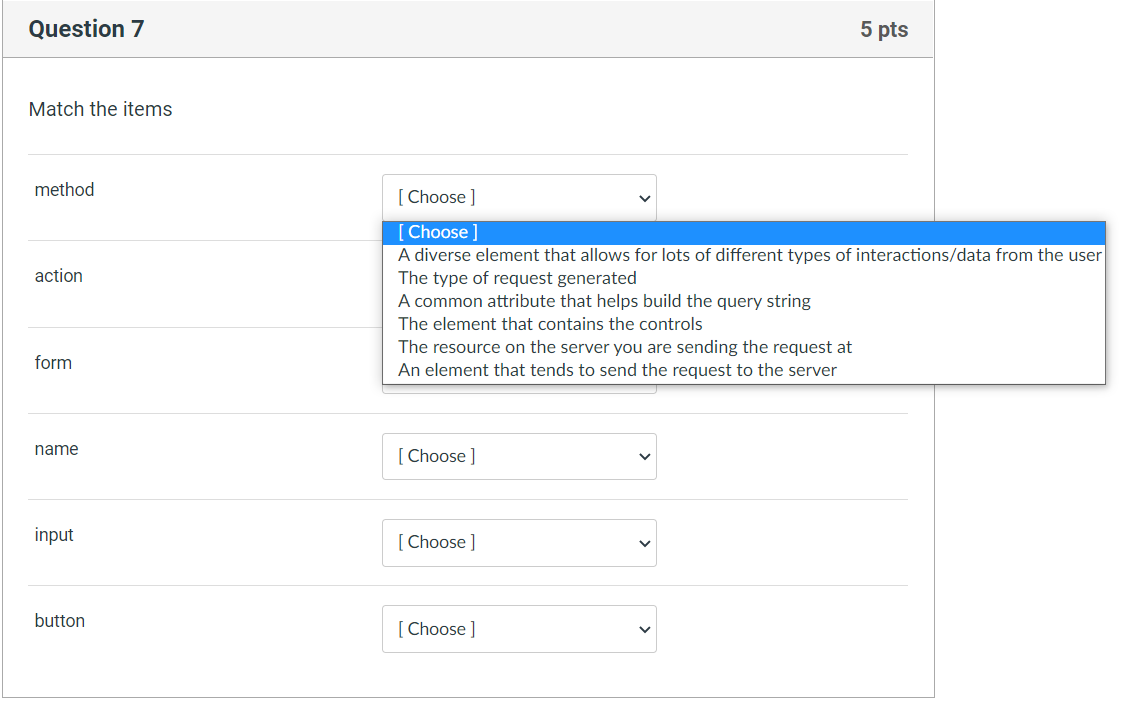Click the 'action' row label
The width and height of the screenshot is (1141, 708).
[59, 275]
